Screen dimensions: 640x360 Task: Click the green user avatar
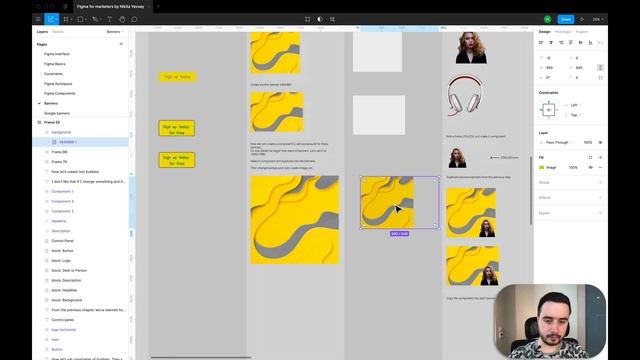547,19
